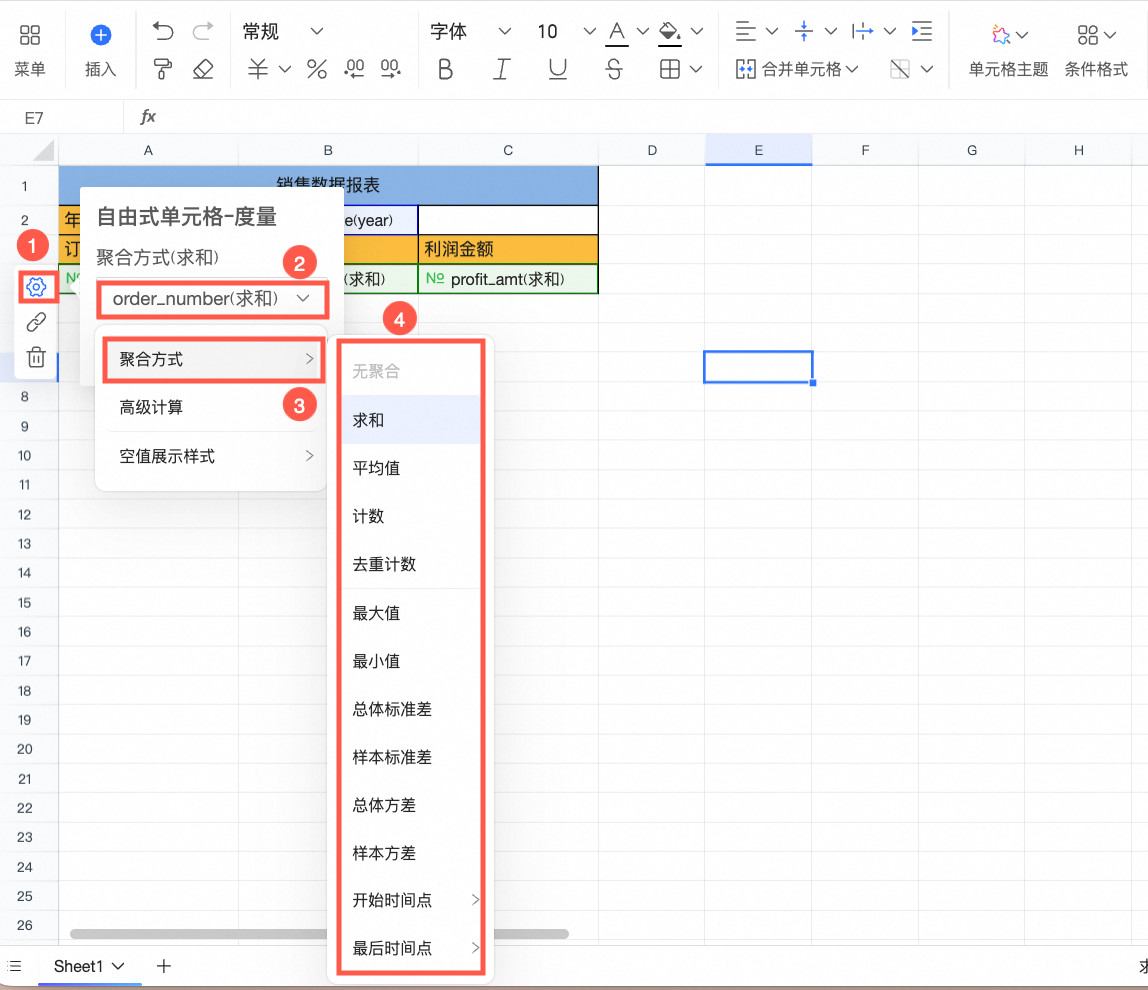The height and width of the screenshot is (990, 1148).
Task: Click the formula bar input
Action: tap(652, 117)
